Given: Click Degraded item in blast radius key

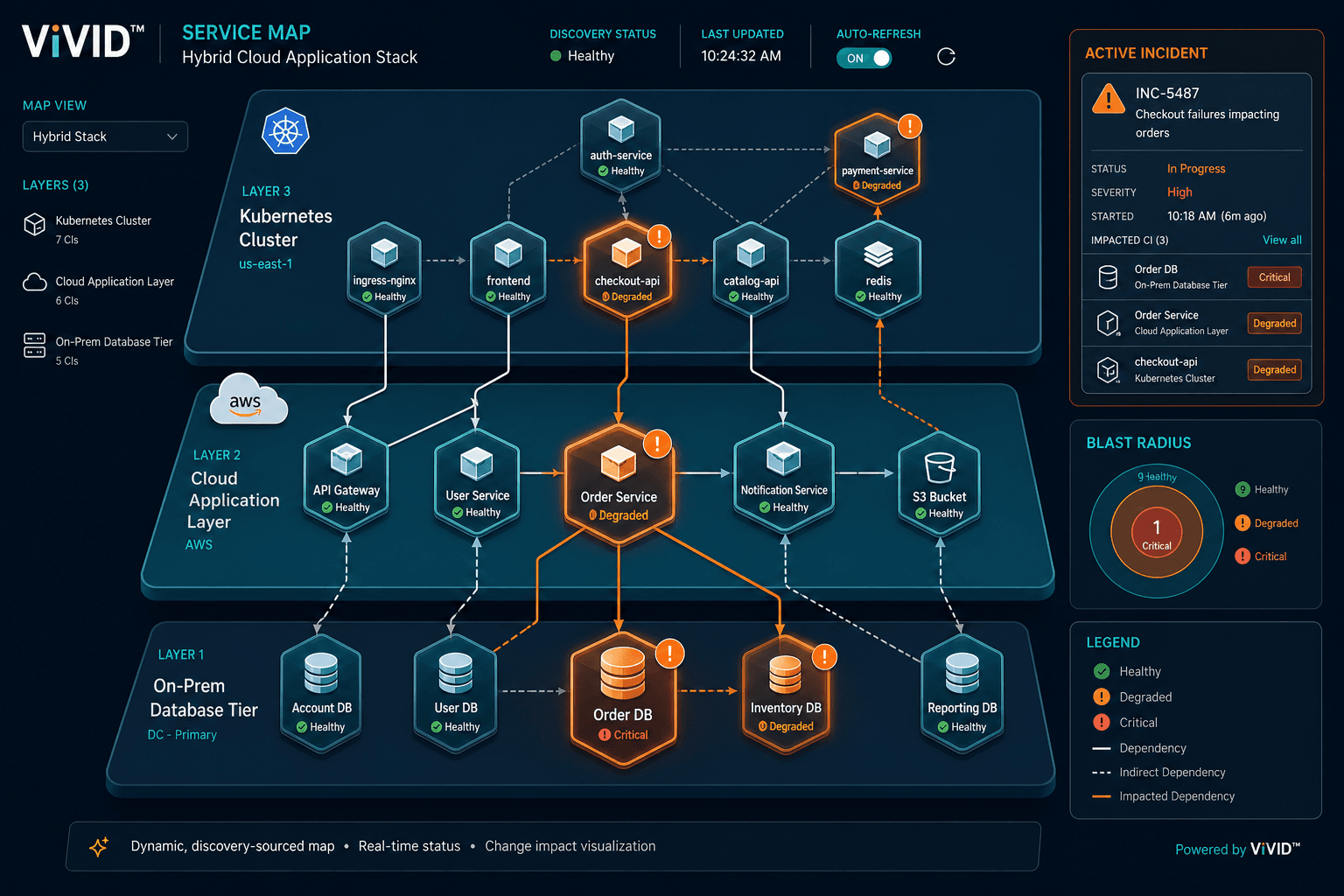Looking at the screenshot, I should tap(1266, 523).
